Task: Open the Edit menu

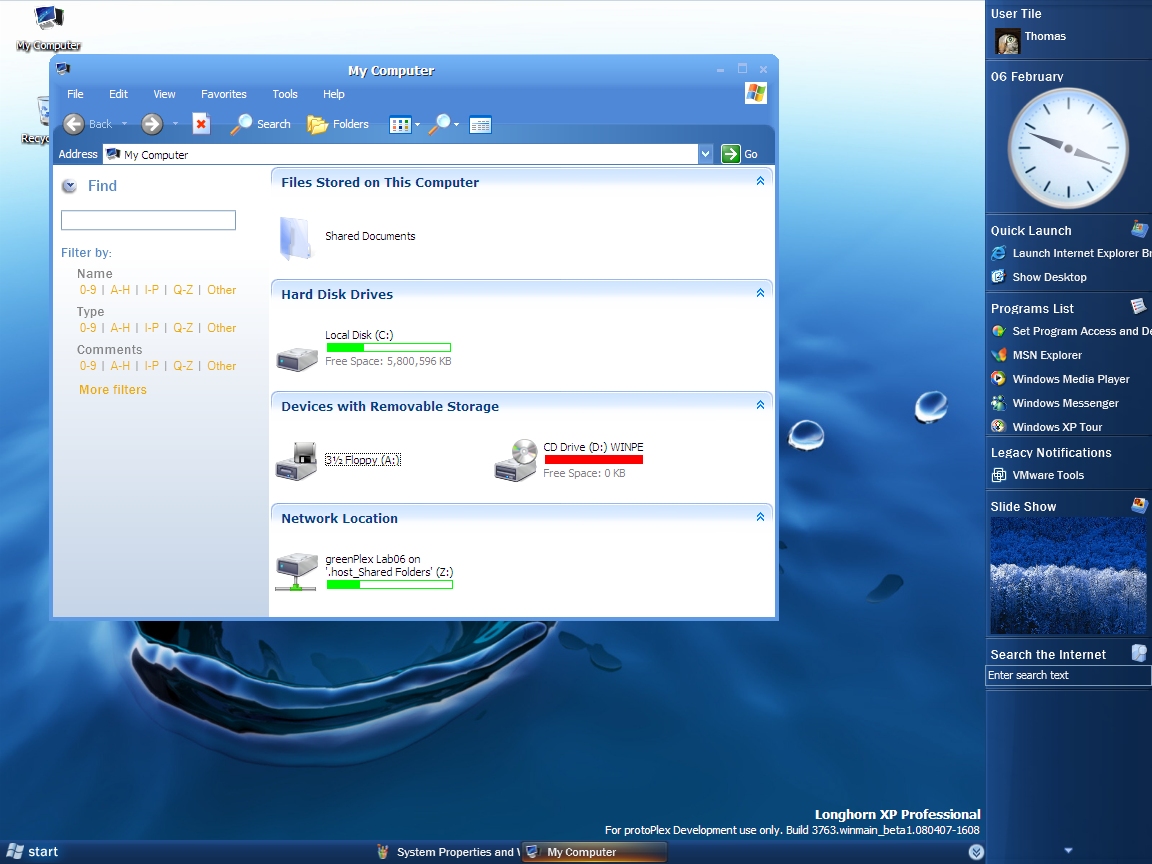Action: tap(118, 94)
